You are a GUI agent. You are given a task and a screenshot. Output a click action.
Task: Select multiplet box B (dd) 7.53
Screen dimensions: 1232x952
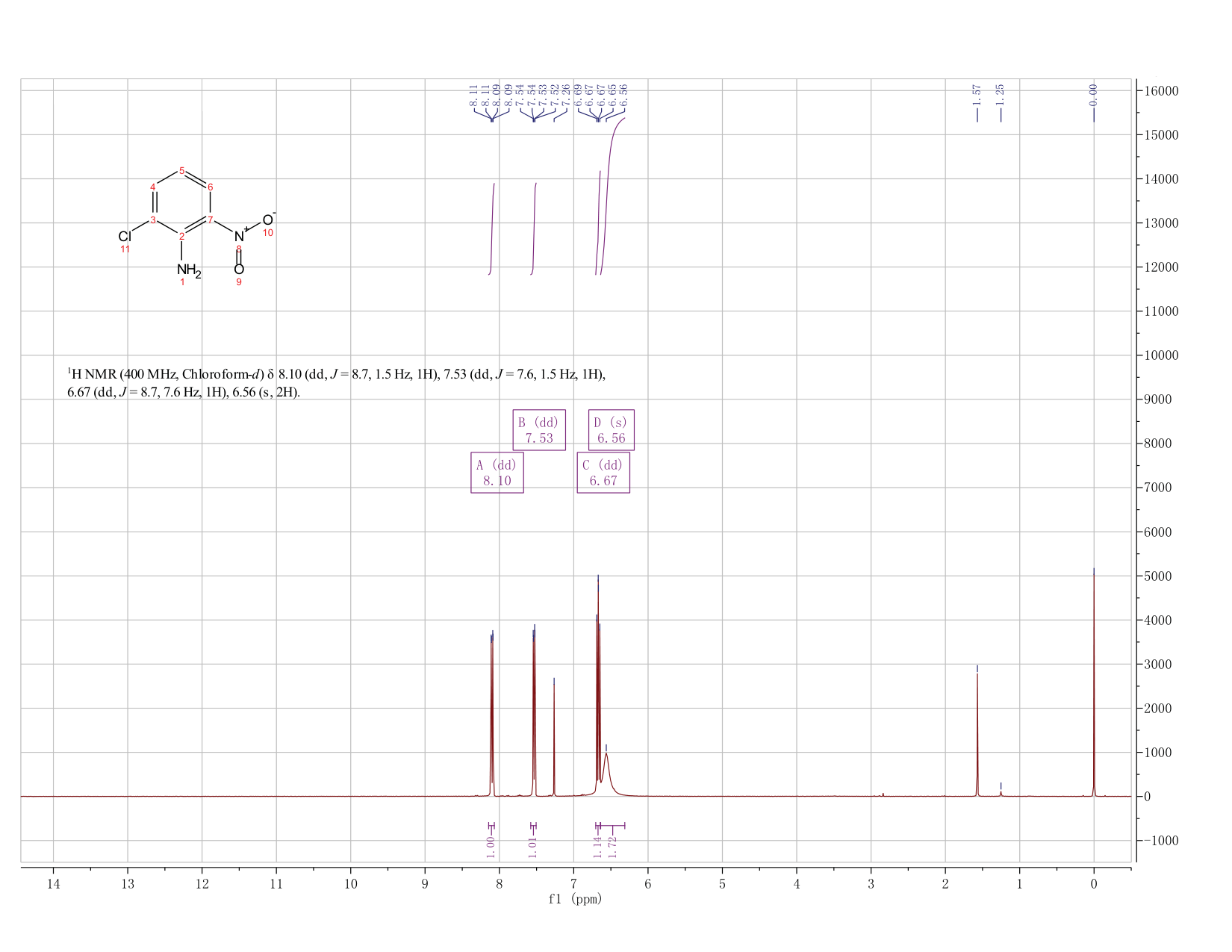coord(539,430)
